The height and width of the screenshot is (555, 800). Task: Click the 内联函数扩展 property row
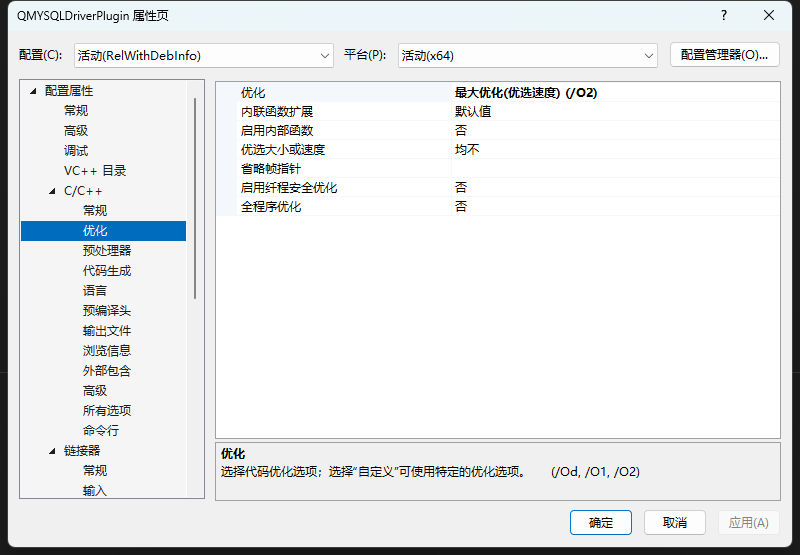click(x=498, y=112)
